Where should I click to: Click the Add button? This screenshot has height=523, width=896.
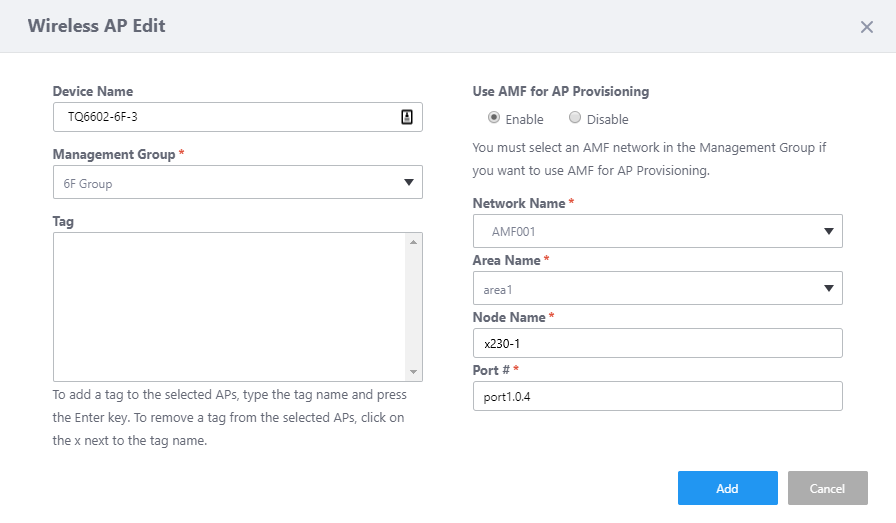[727, 488]
